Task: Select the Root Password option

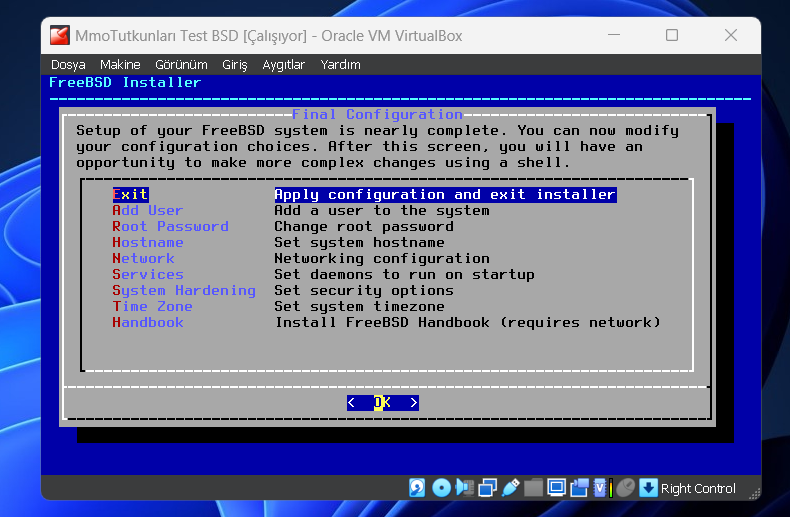Action: 170,226
